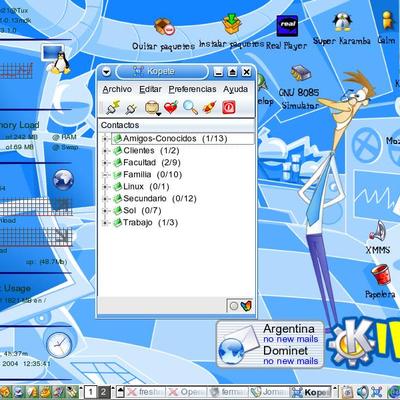The height and width of the screenshot is (400, 400).
Task: Open the Preferencias menu
Action: [x=192, y=89]
